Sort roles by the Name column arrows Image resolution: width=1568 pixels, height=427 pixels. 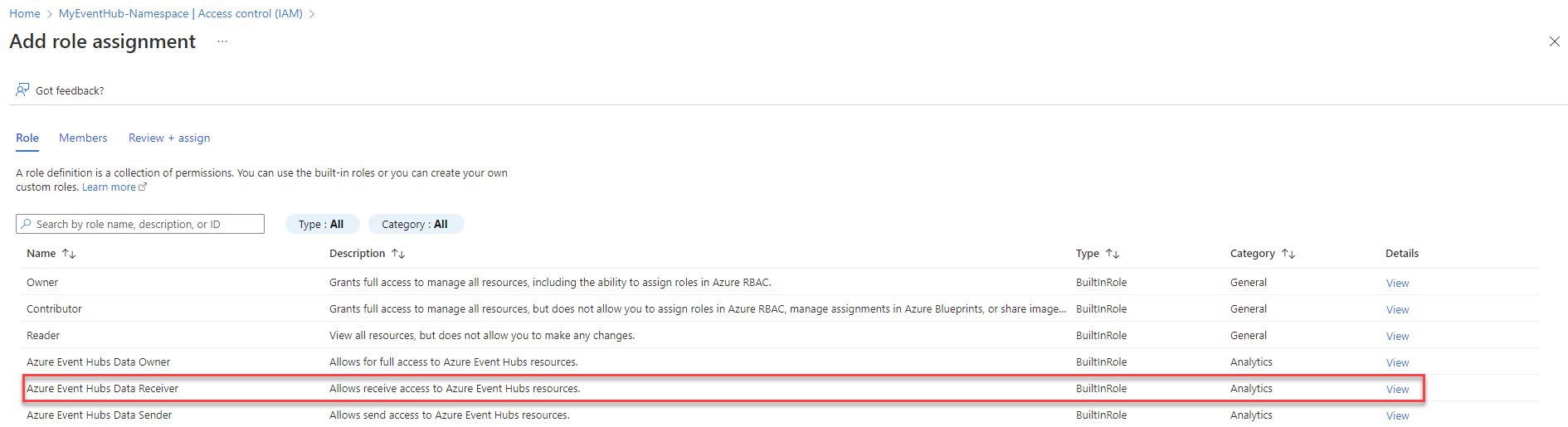tap(69, 254)
